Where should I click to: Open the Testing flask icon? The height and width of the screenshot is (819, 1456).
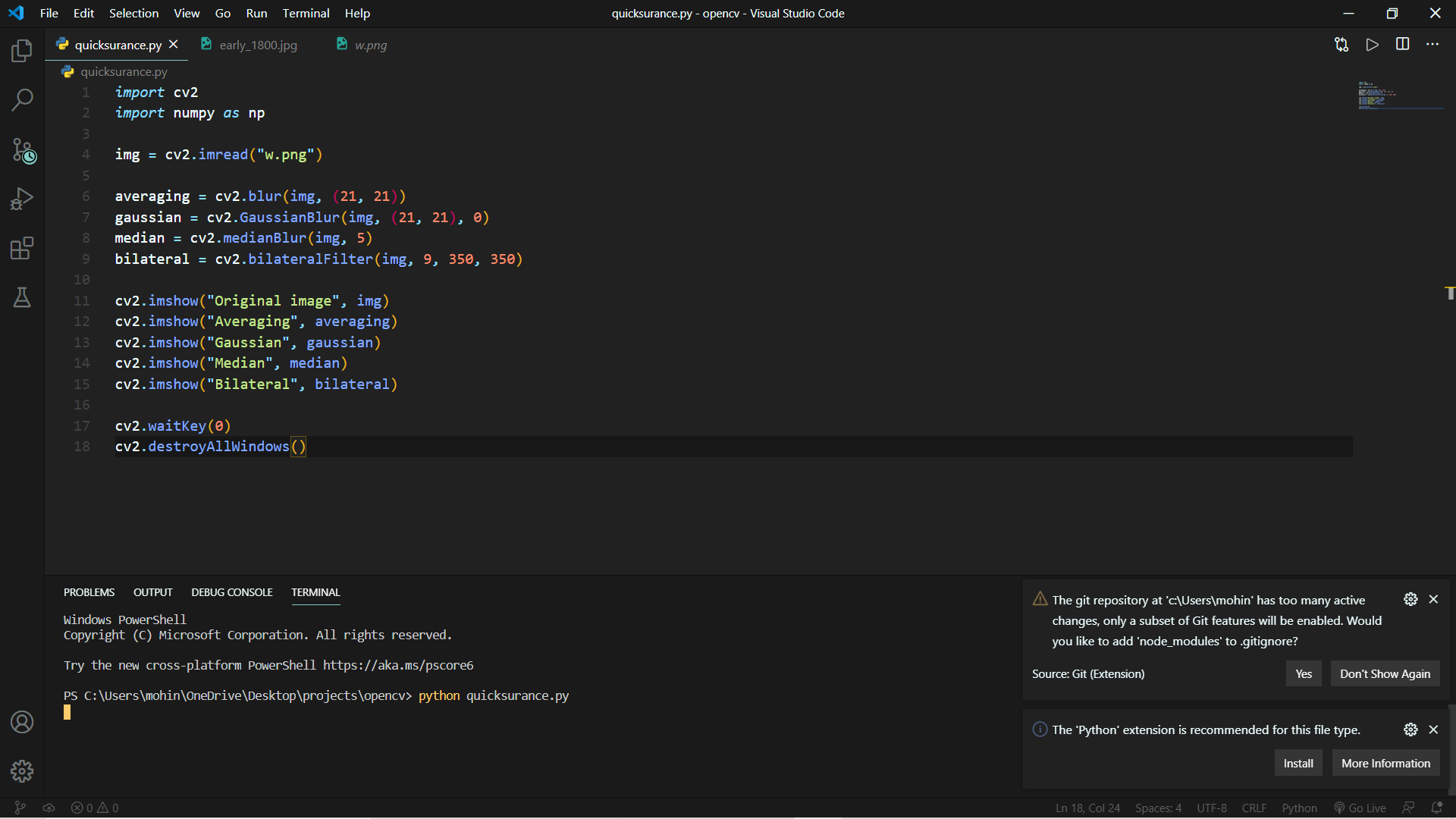tap(22, 297)
